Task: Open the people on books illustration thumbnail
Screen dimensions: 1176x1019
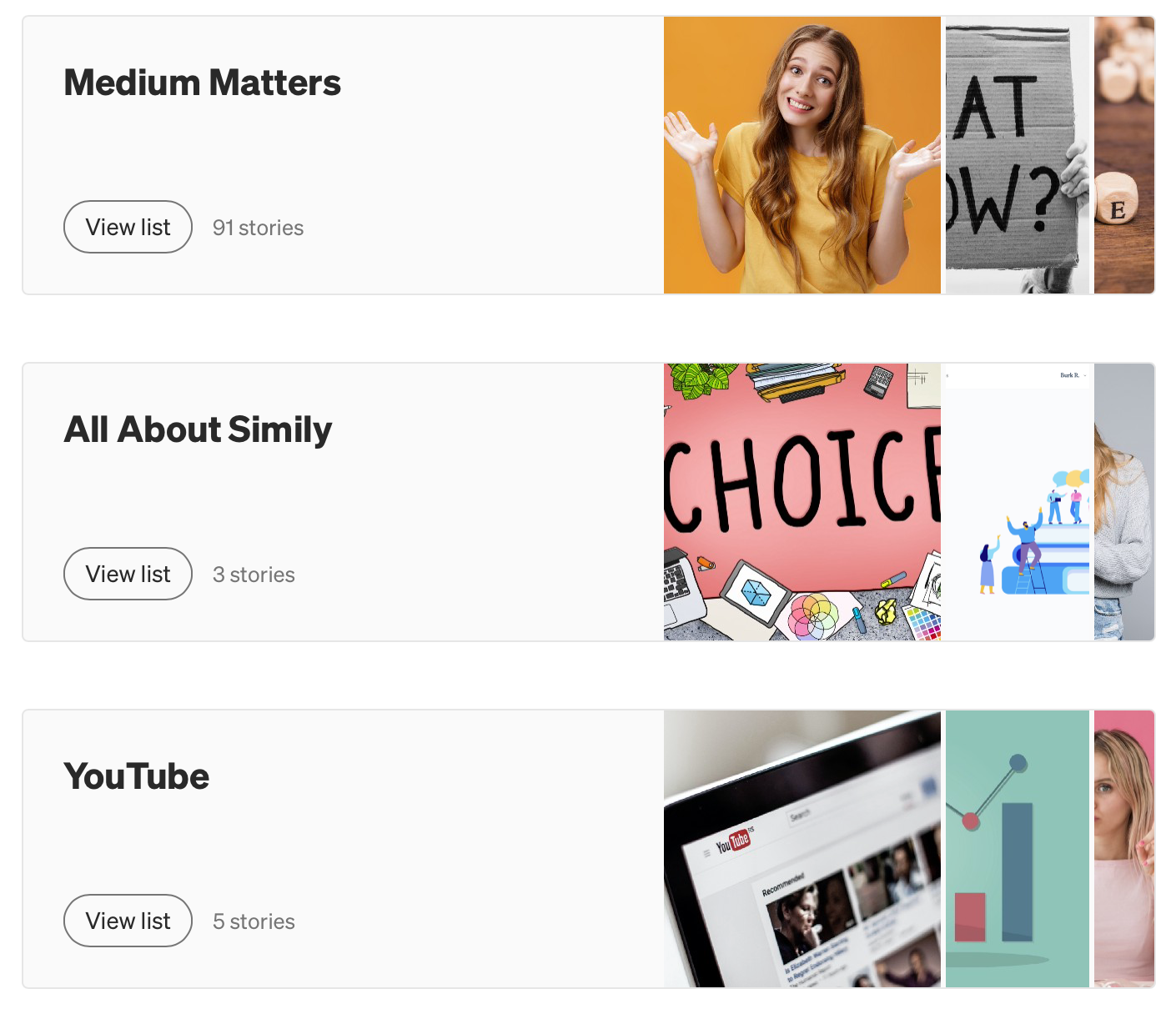Action: 1018,502
